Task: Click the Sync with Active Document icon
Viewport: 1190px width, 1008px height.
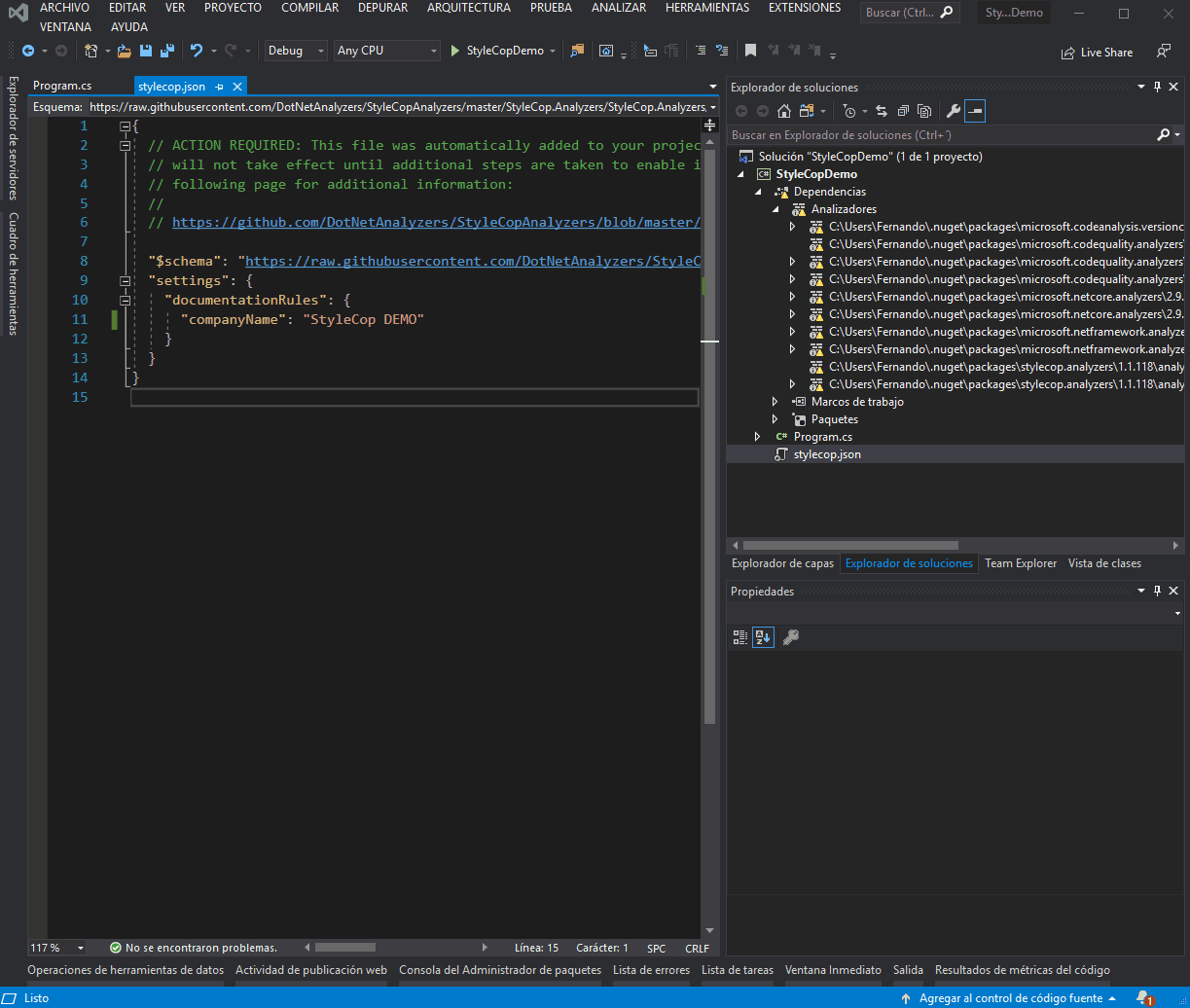Action: [x=882, y=111]
